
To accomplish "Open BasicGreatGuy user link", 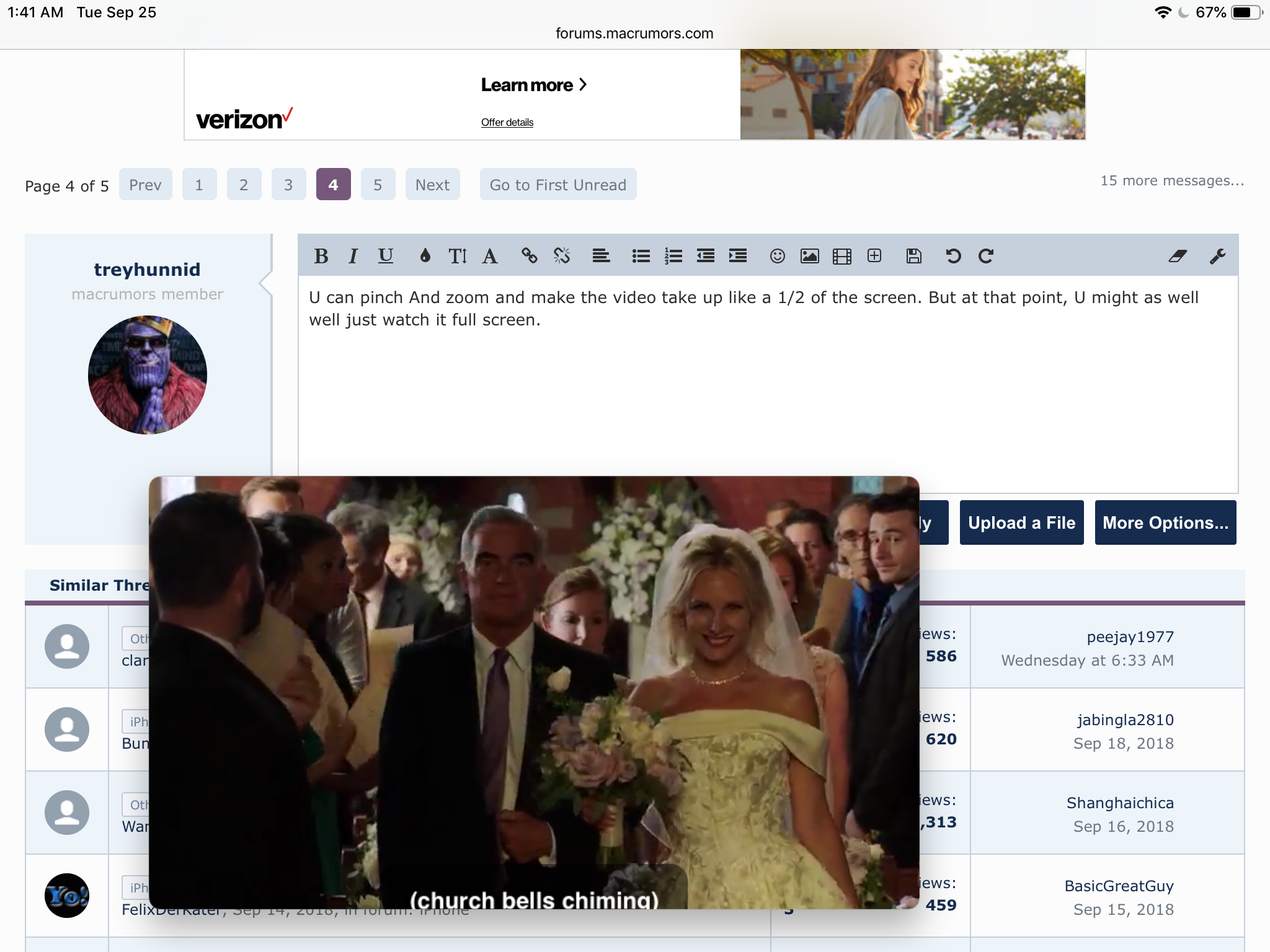I will [1119, 886].
